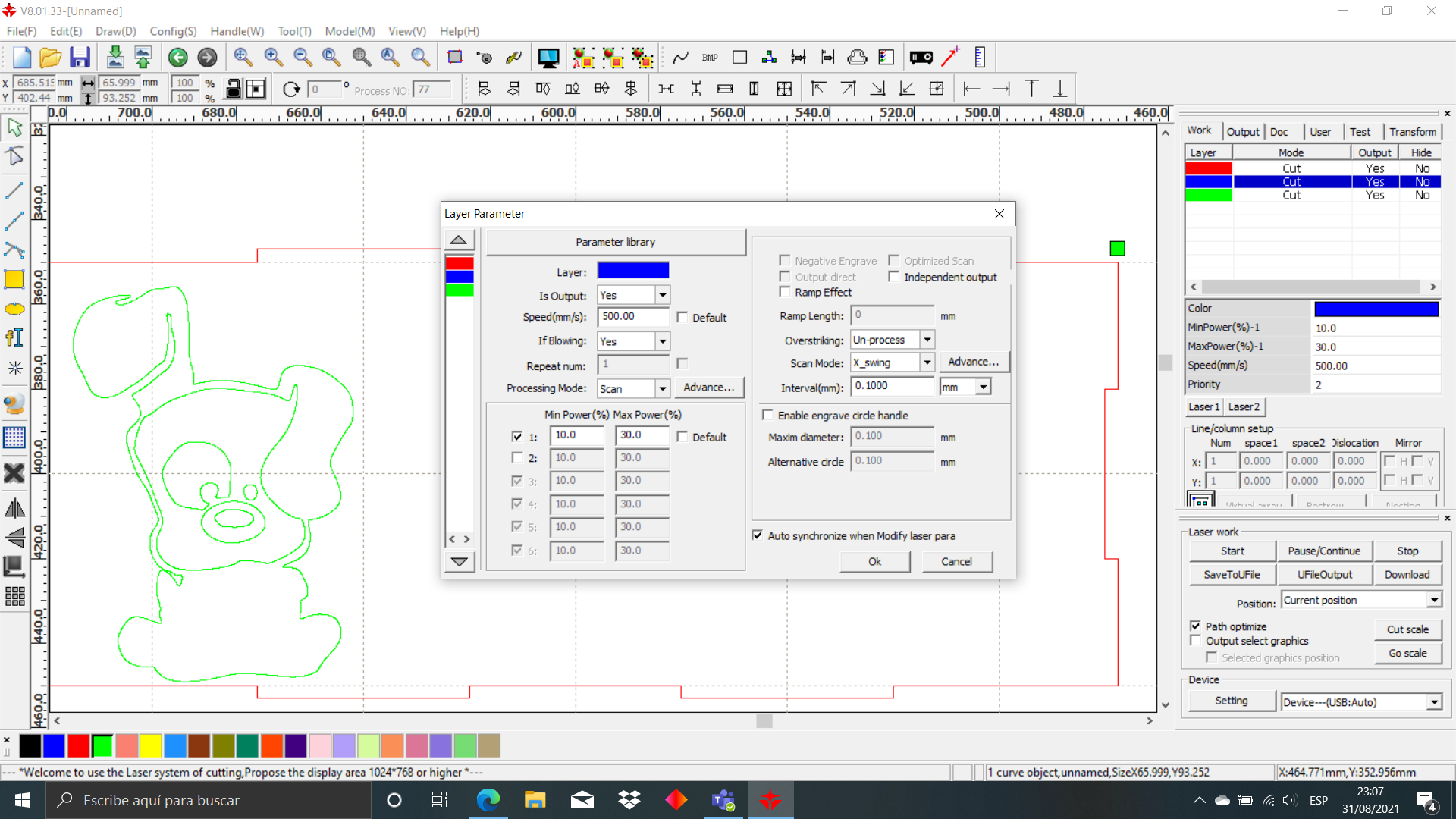The width and height of the screenshot is (1456, 819).
Task: Select the node edit tool
Action: 14,156
